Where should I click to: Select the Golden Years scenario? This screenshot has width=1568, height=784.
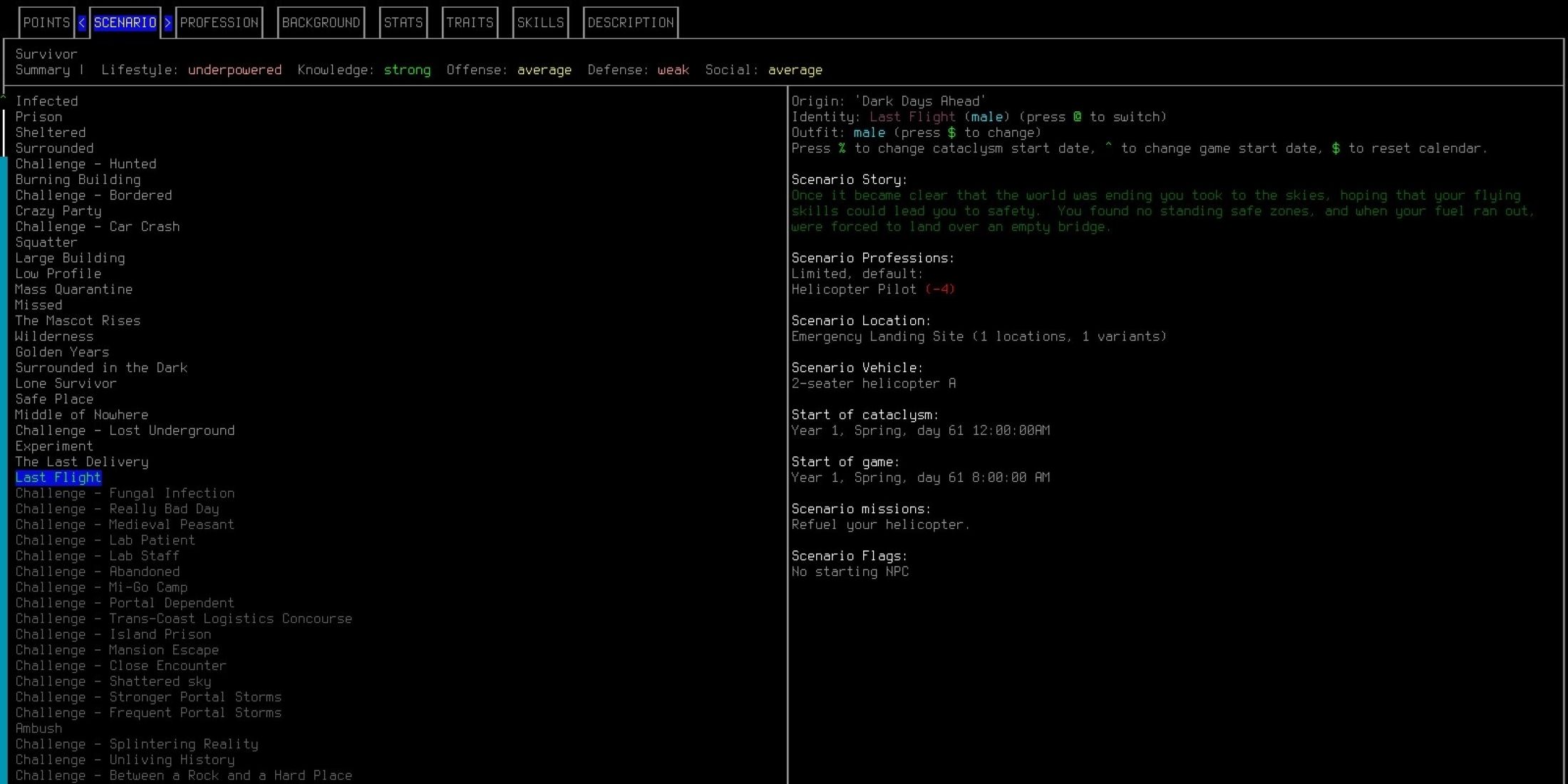click(62, 352)
